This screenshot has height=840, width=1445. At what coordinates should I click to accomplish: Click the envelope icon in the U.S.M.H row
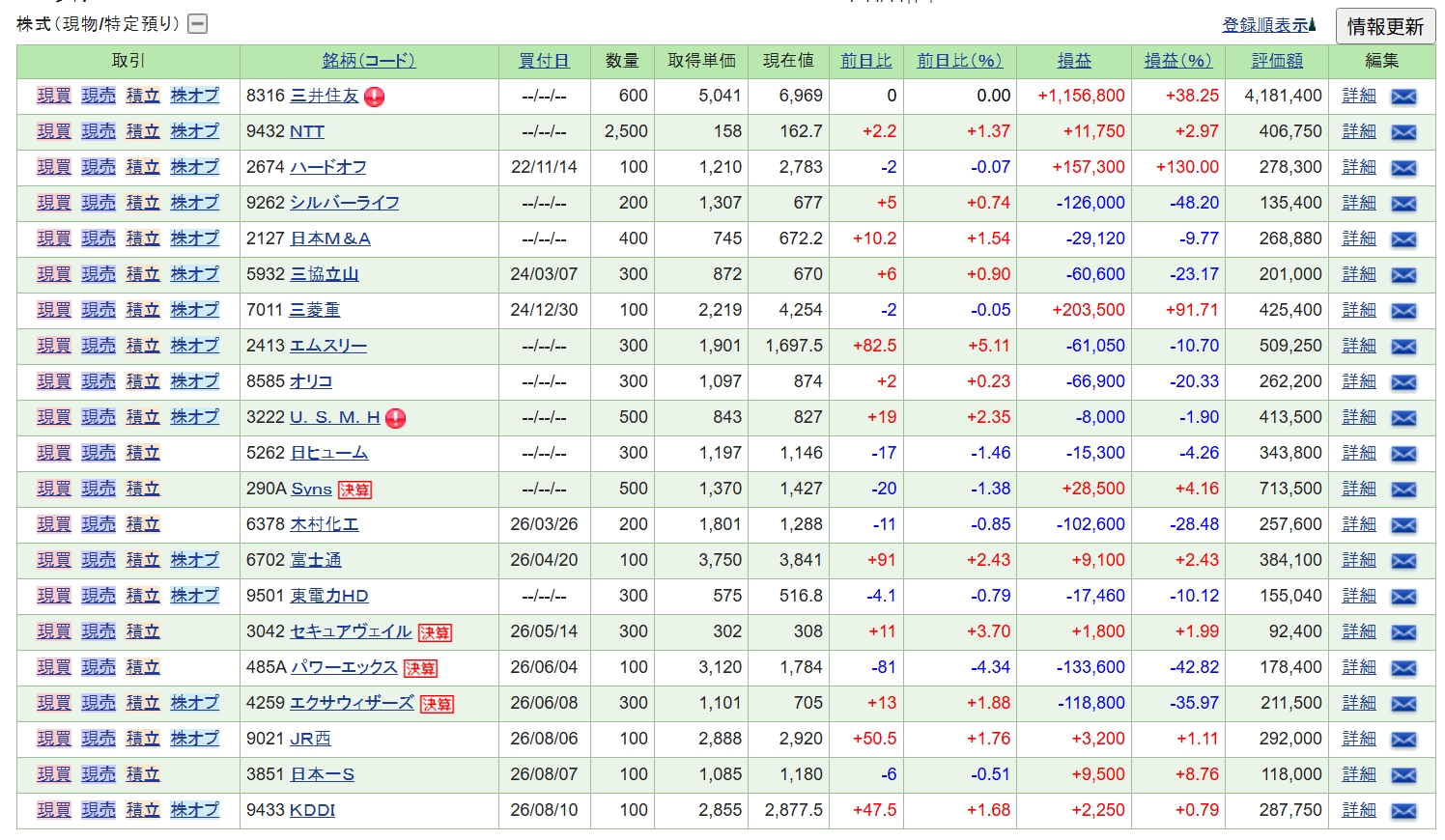[x=1403, y=418]
